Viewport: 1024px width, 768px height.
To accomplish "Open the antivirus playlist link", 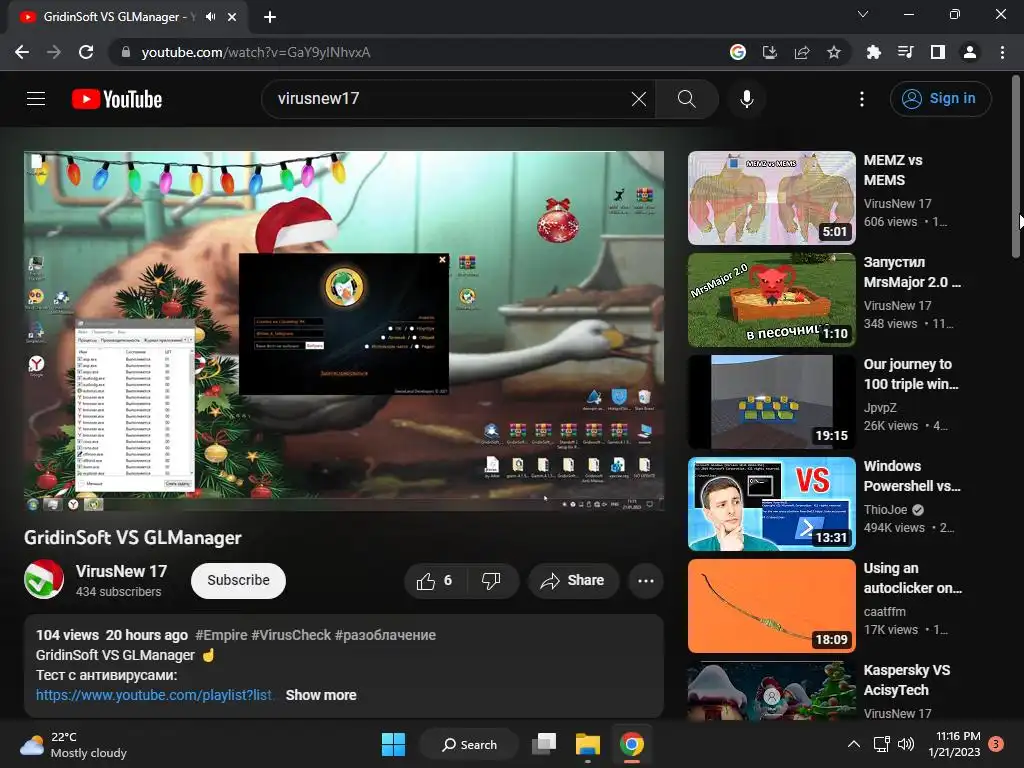I will pyautogui.click(x=154, y=696).
